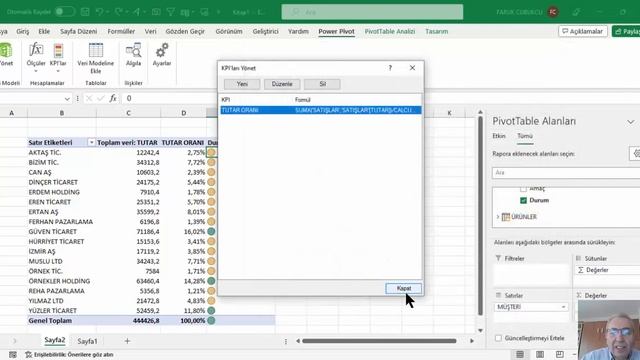Click the Ara search box in the title bar
The width and height of the screenshot is (640, 360).
click(372, 12)
